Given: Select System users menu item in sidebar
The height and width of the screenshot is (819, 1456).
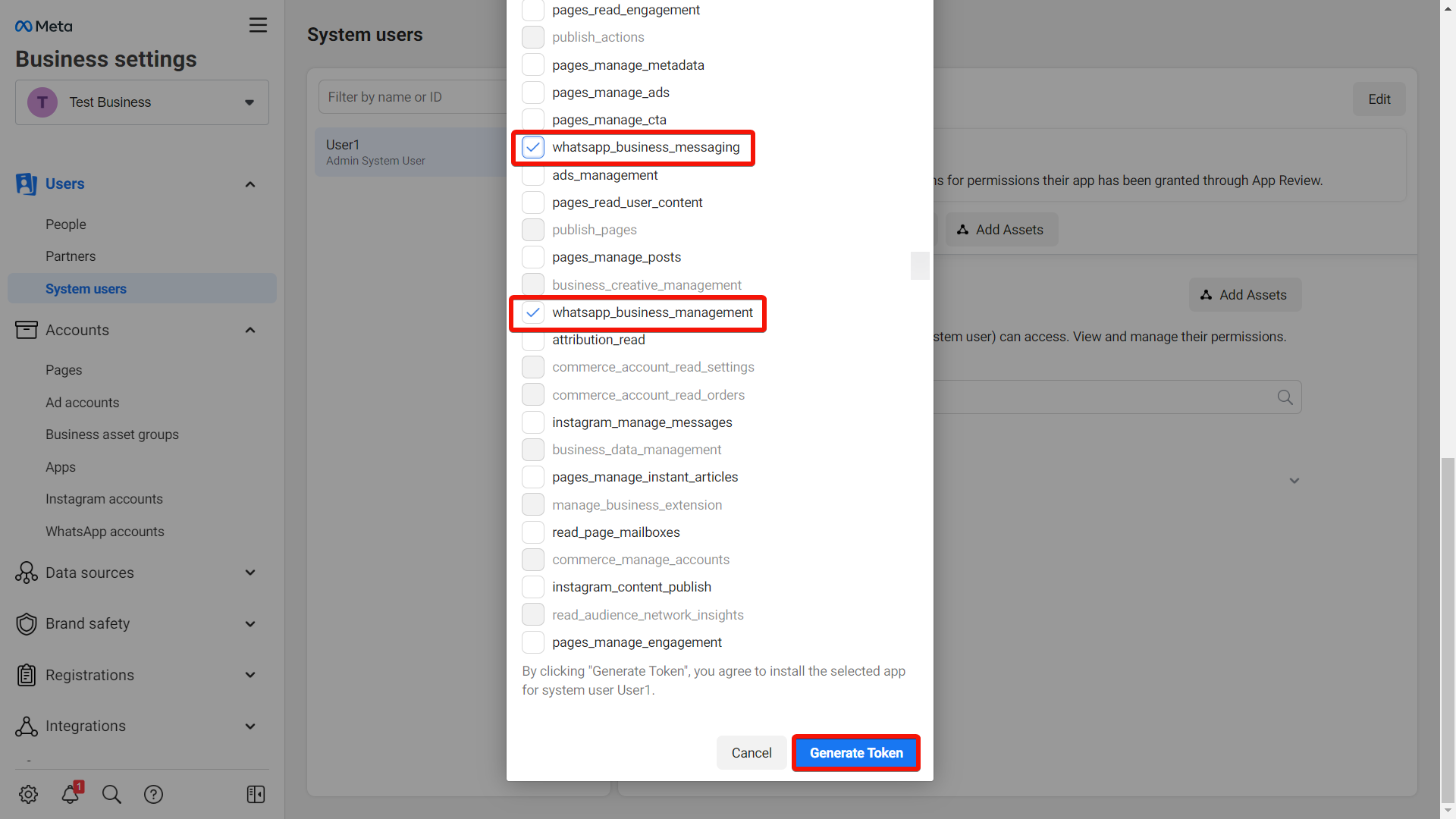Looking at the screenshot, I should coord(86,289).
